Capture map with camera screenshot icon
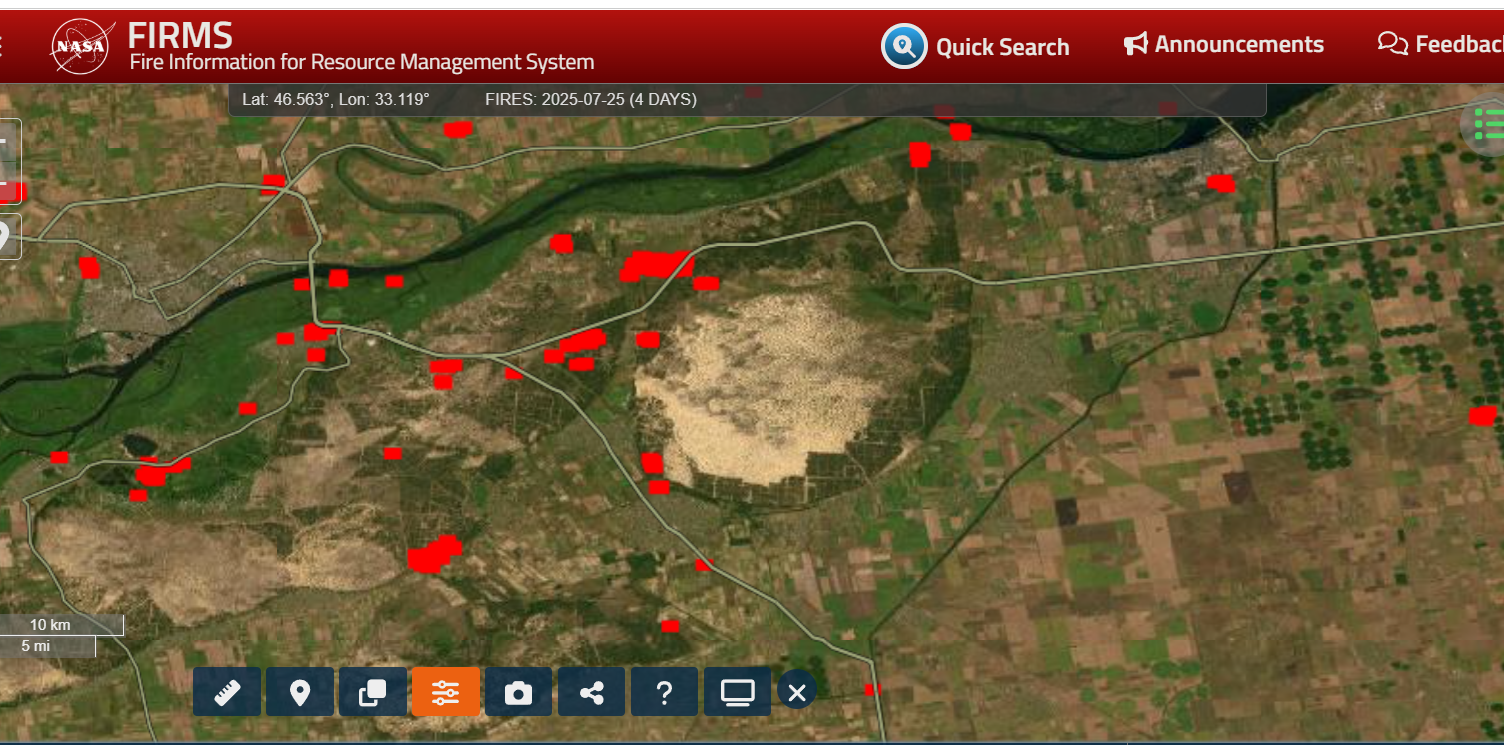 pos(518,692)
